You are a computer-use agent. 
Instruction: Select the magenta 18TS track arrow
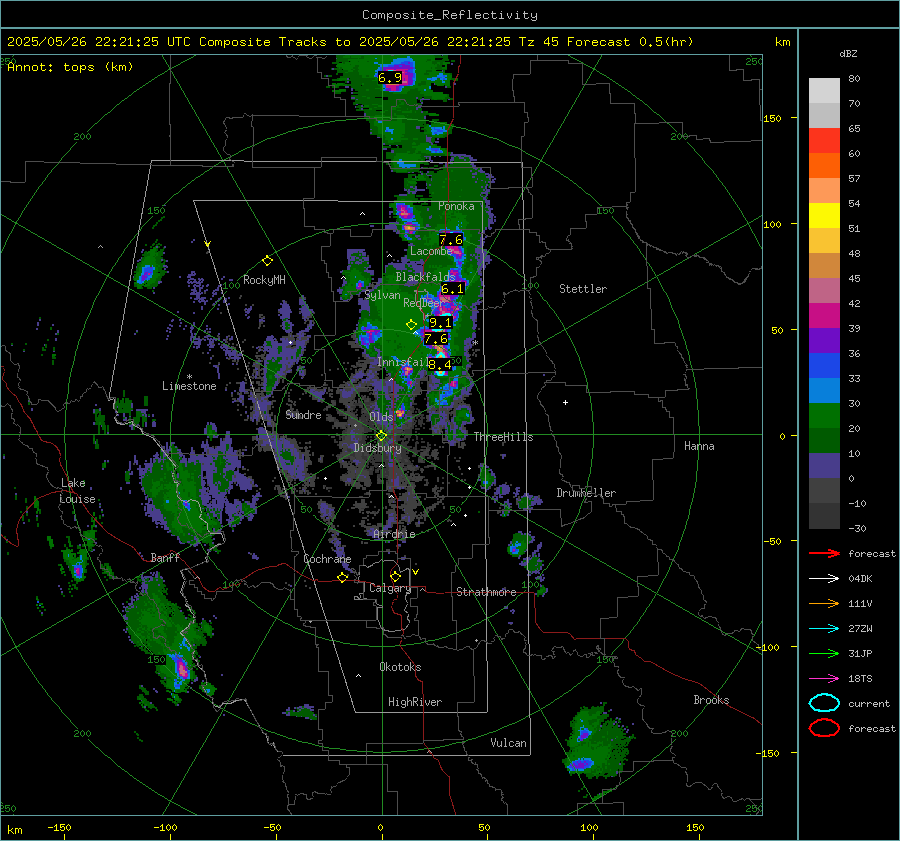(824, 678)
